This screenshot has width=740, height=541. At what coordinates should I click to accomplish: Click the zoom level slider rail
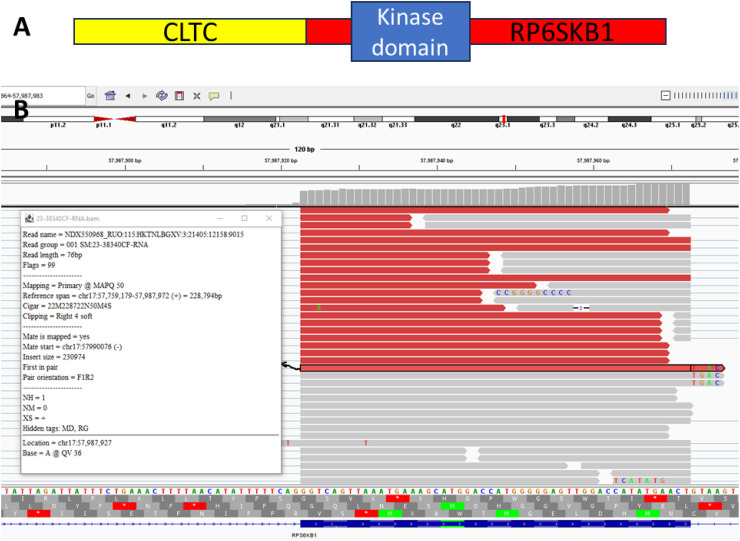(x=706, y=96)
